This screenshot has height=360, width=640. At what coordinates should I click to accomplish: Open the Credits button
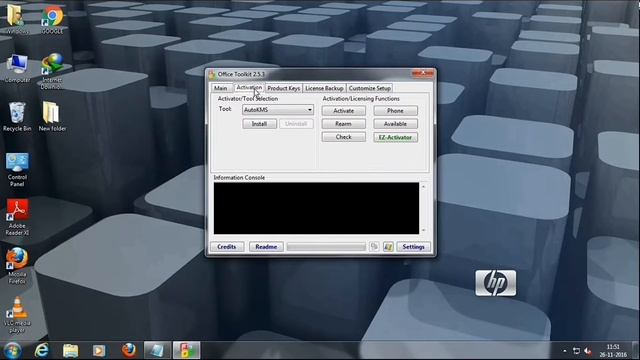coord(227,247)
